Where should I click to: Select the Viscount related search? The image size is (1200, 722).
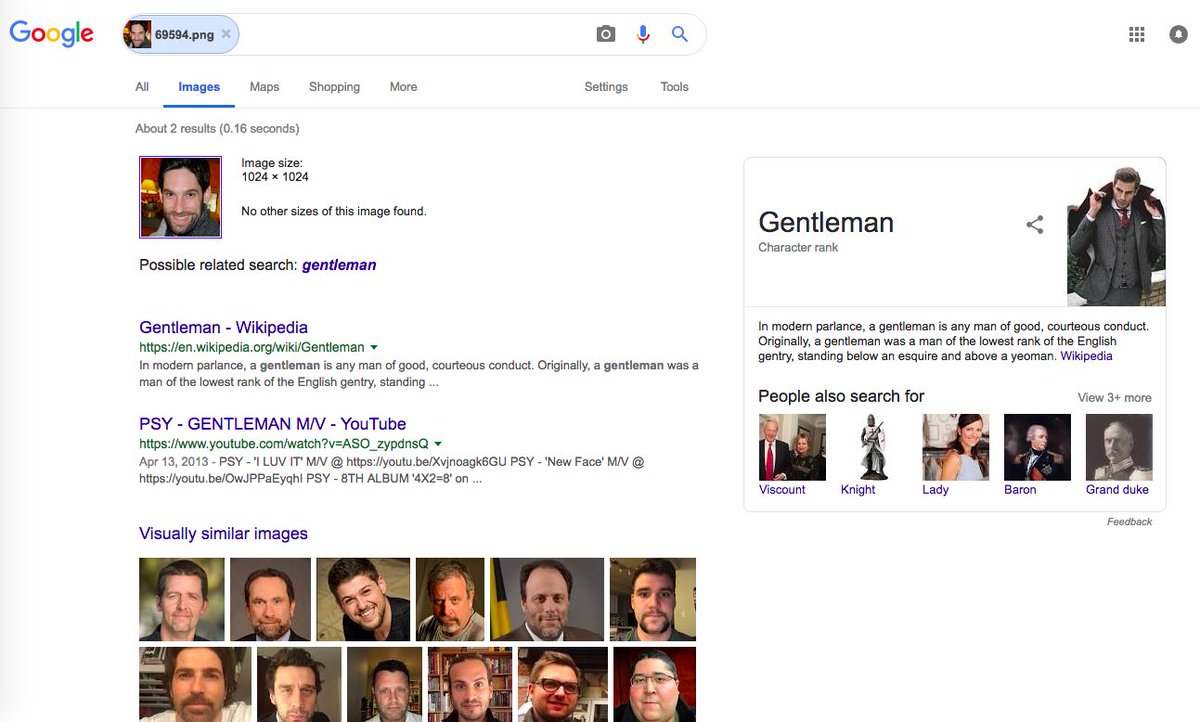[792, 454]
